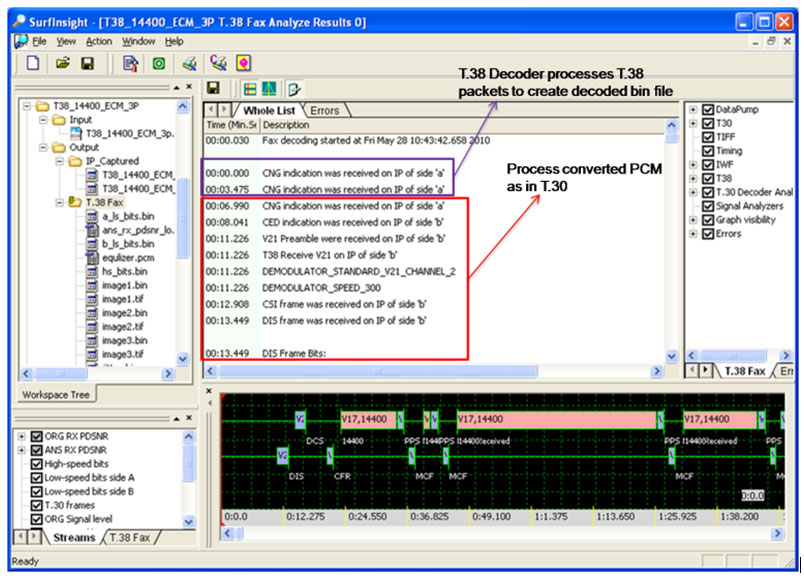Expand the DataPump node
The width and height of the screenshot is (804, 578).
point(694,109)
